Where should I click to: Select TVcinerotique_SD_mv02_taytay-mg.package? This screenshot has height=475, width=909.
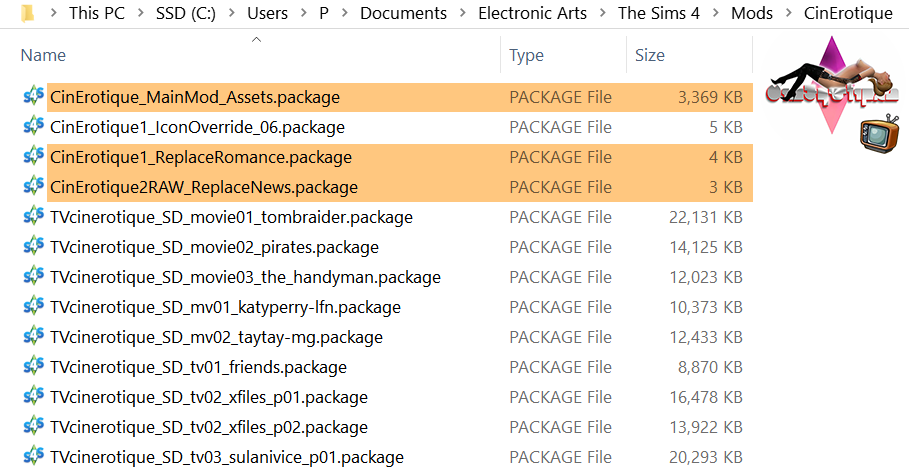[x=216, y=338]
